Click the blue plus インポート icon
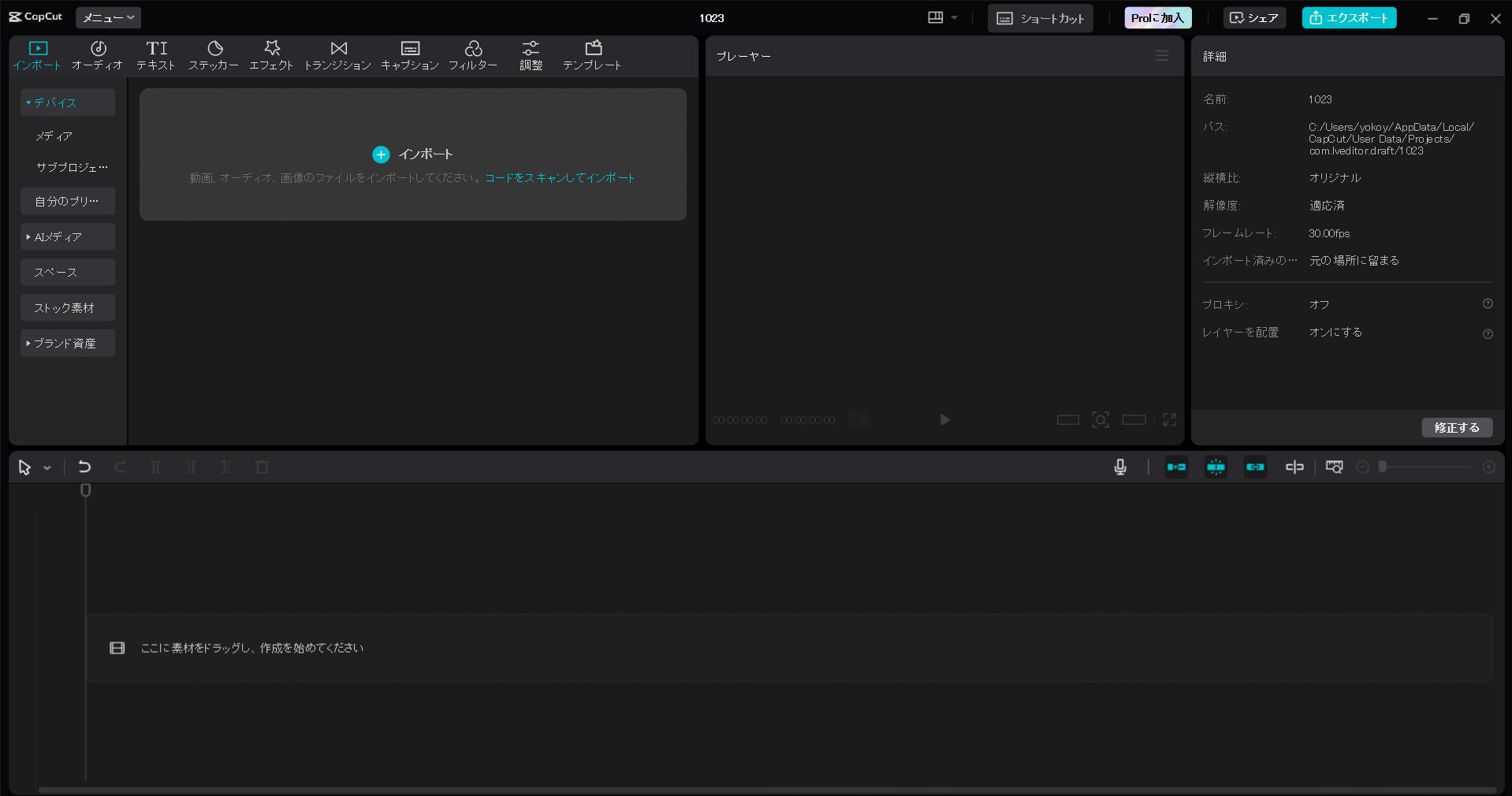 (x=381, y=154)
